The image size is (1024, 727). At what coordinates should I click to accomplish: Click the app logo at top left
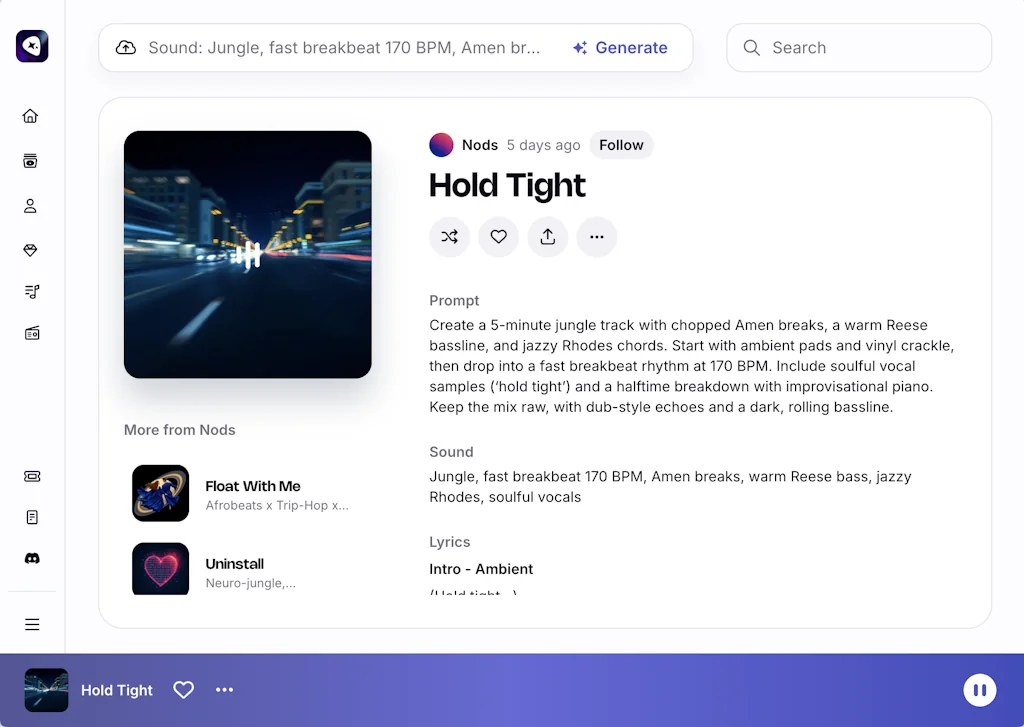point(32,46)
